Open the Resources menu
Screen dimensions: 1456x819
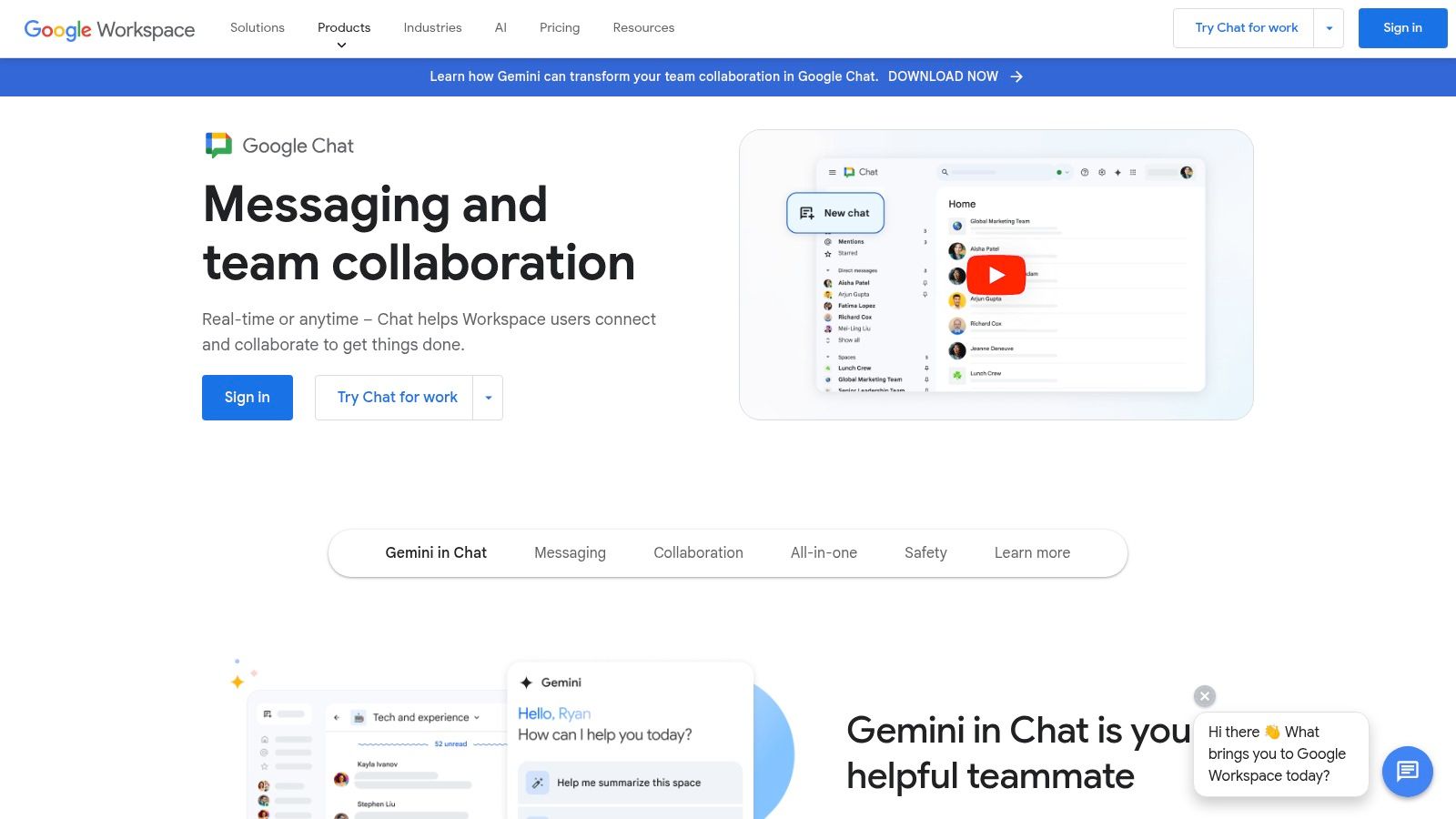click(x=643, y=28)
